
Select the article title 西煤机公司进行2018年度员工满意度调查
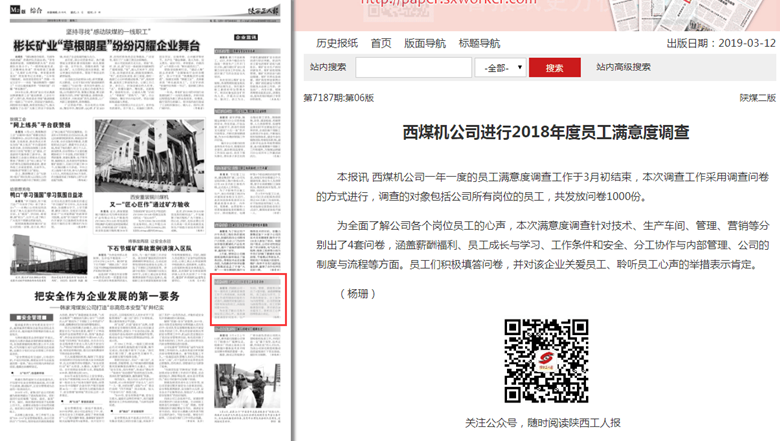[546, 132]
